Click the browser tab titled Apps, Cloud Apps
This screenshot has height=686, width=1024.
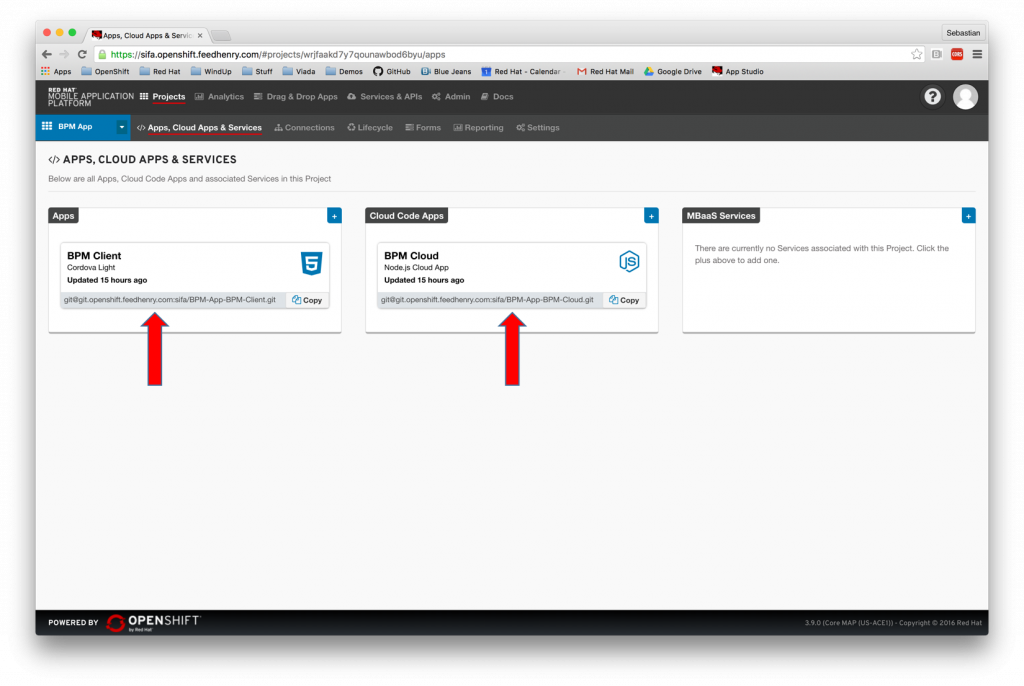(x=148, y=35)
